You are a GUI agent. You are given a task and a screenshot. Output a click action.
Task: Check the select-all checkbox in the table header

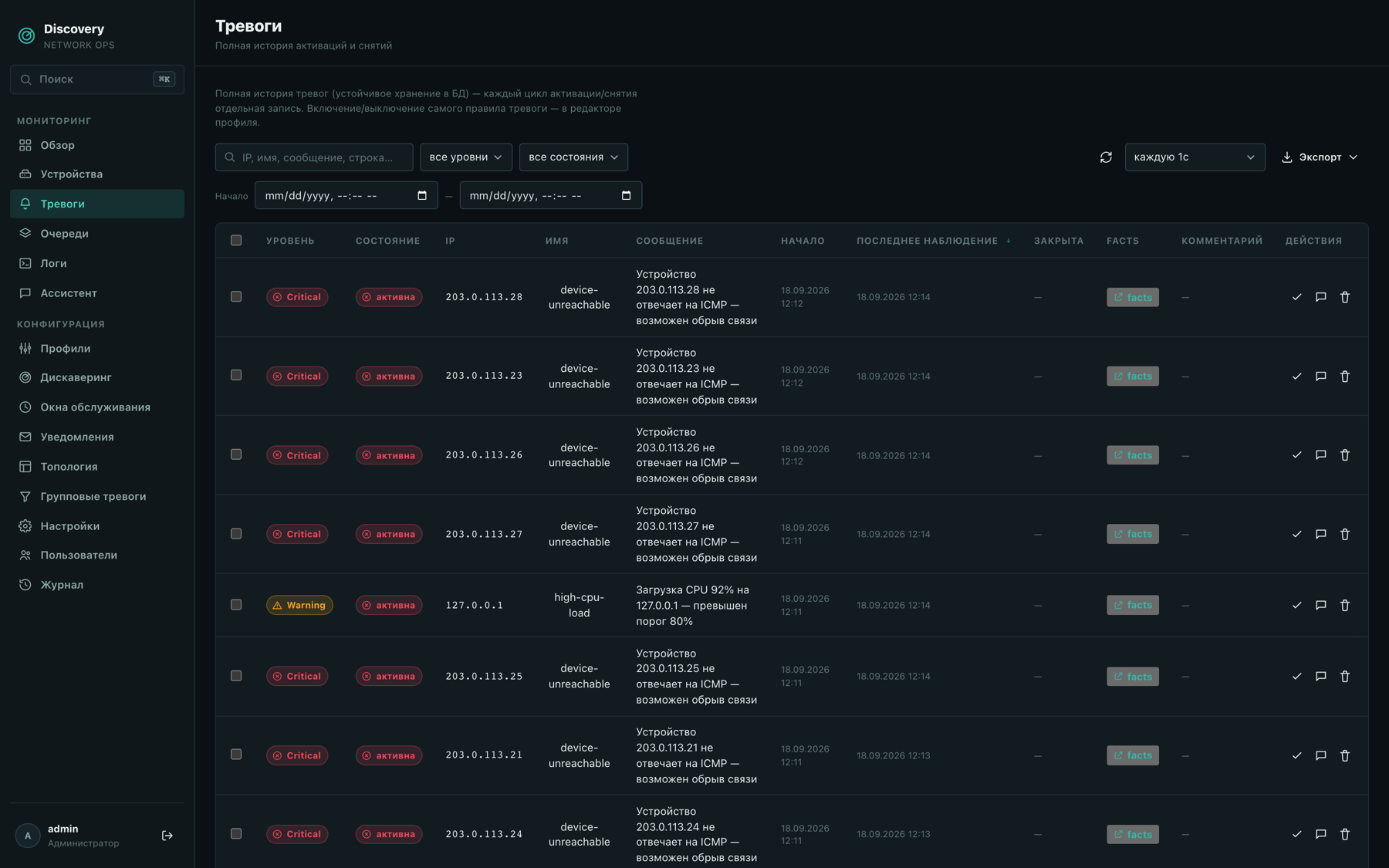tap(236, 241)
